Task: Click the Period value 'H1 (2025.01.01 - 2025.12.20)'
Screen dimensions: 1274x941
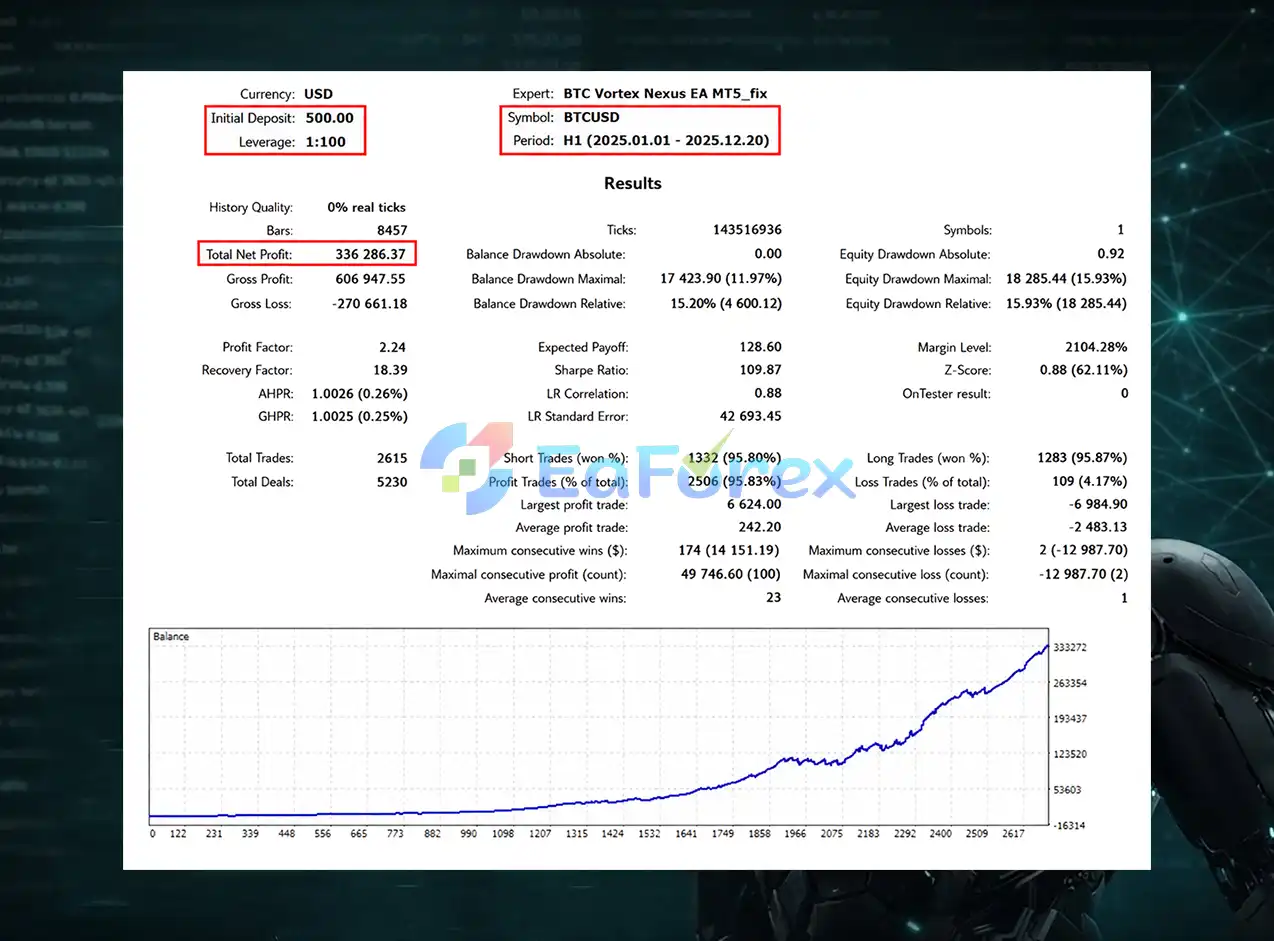Action: click(x=666, y=141)
